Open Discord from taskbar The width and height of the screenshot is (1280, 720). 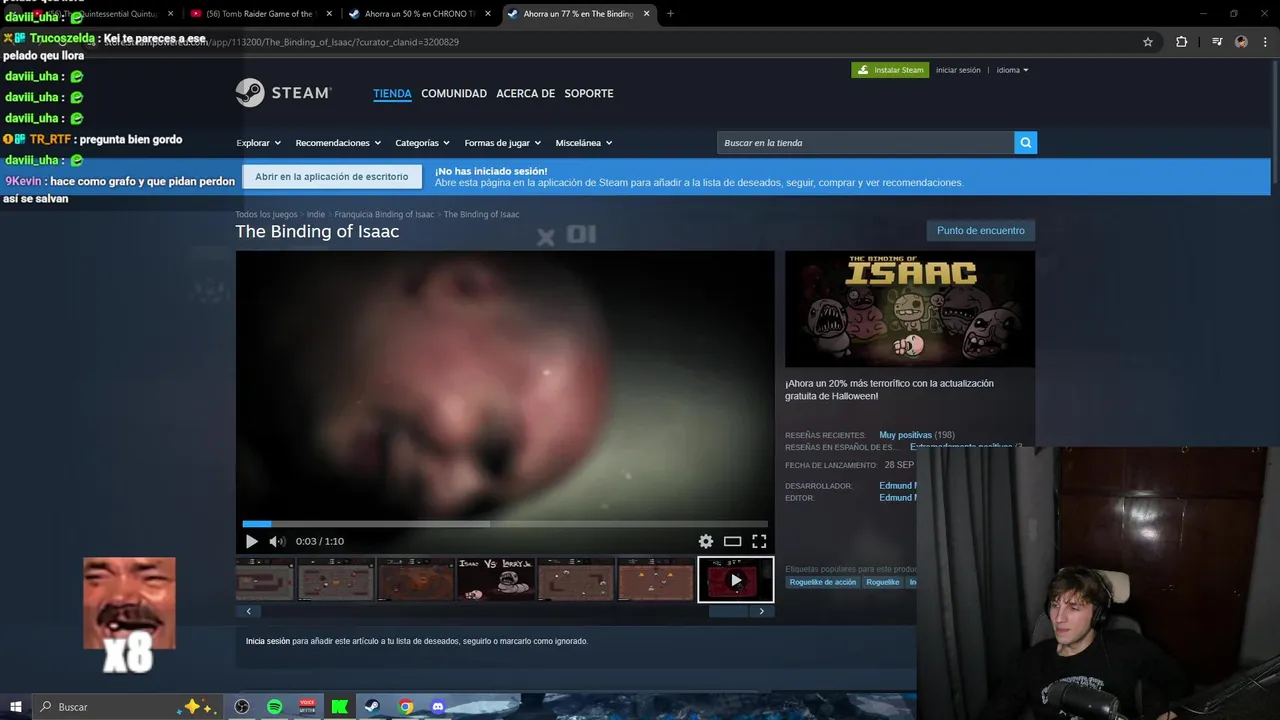click(x=437, y=707)
